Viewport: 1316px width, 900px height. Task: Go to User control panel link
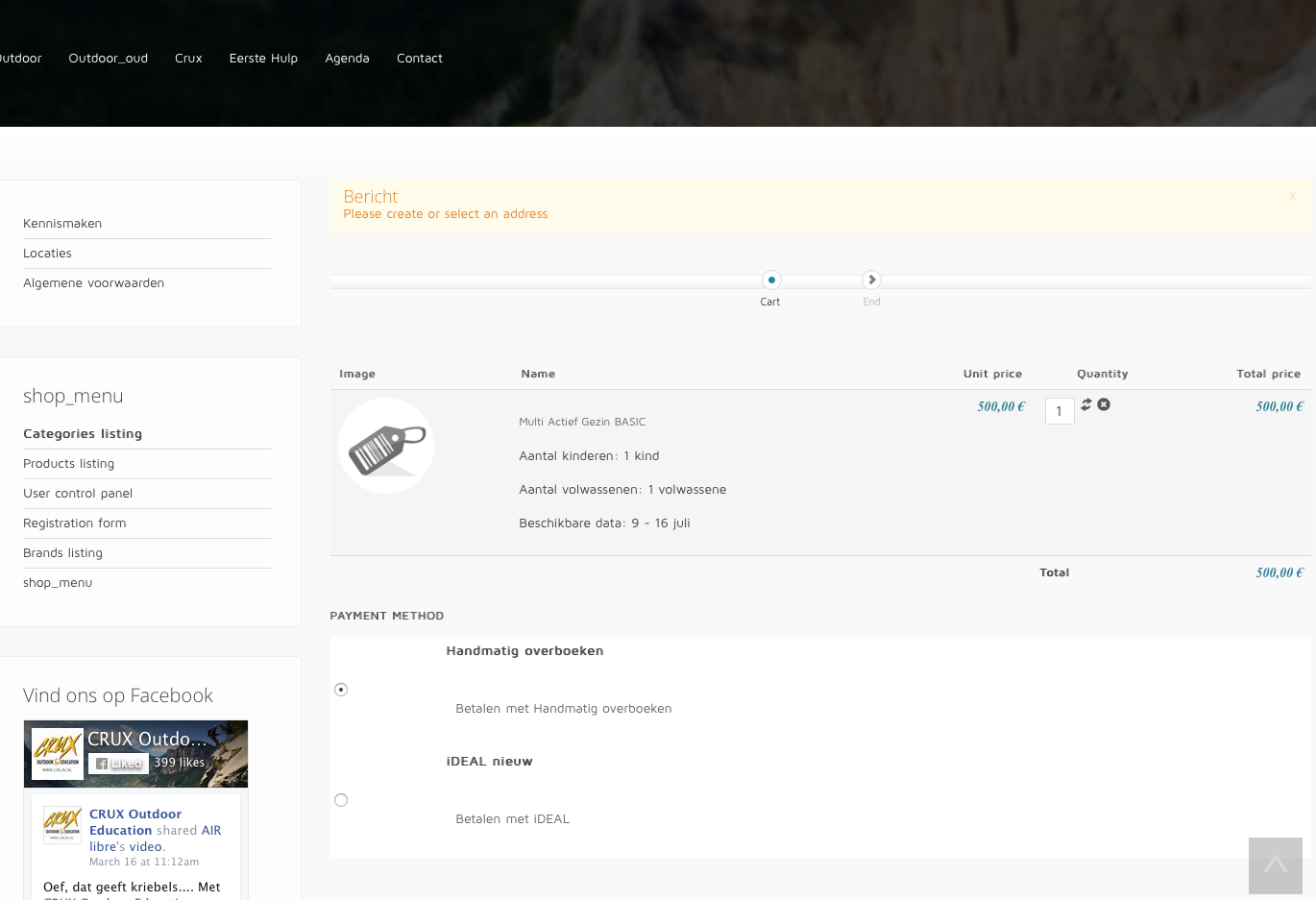tap(78, 494)
